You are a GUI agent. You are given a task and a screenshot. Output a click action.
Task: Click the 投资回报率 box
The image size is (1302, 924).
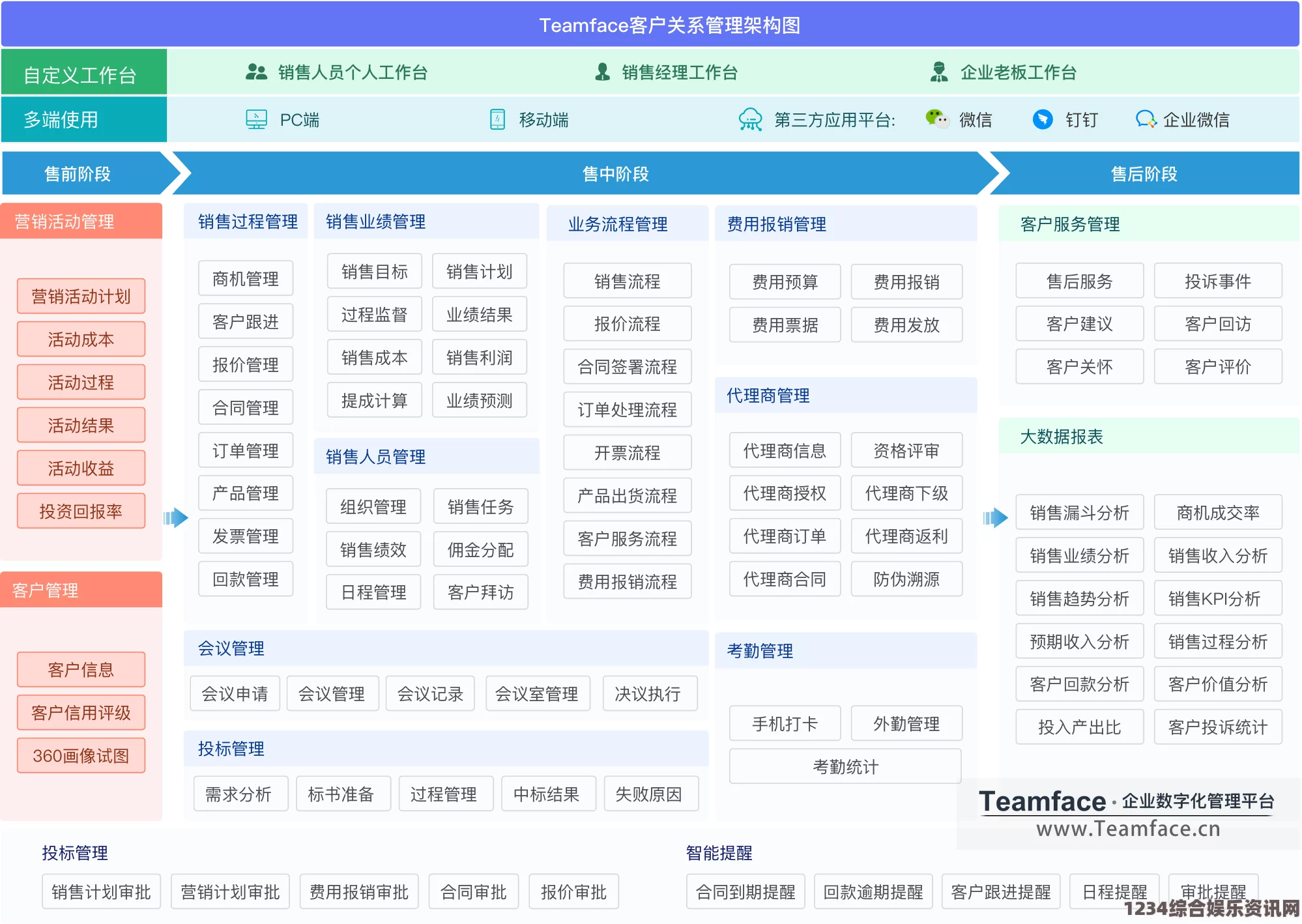click(81, 511)
